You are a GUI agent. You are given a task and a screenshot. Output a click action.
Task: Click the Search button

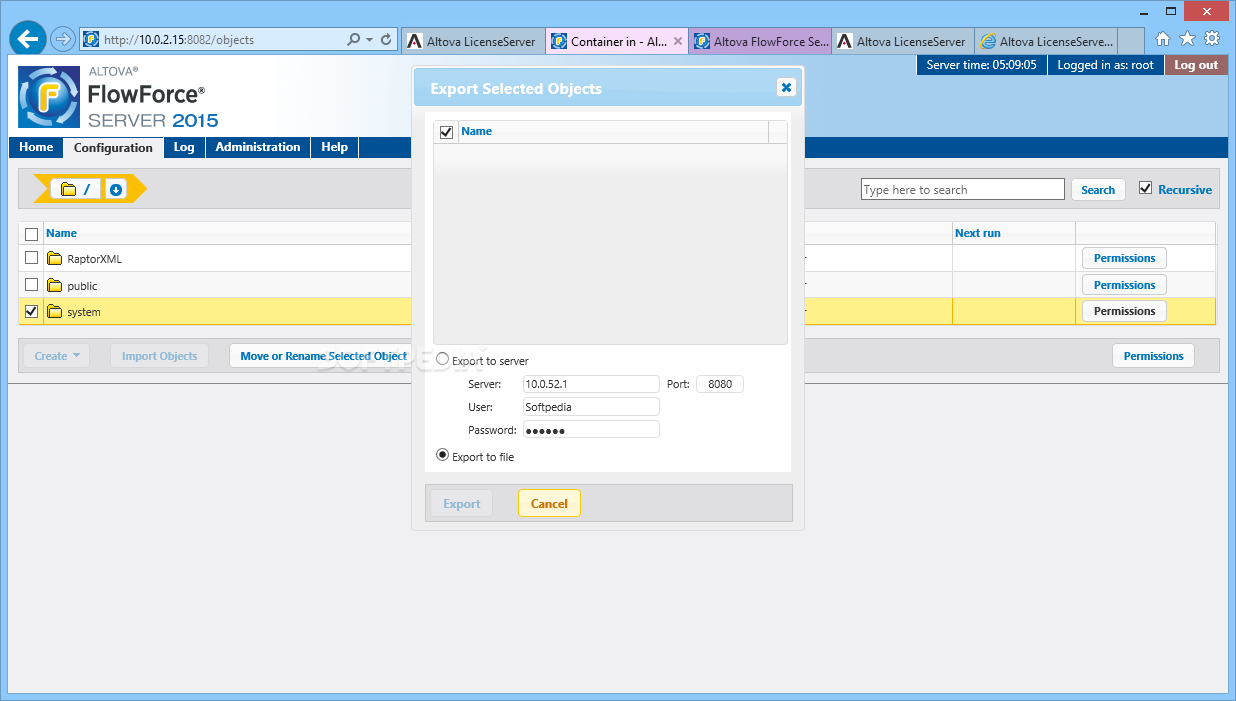(x=1098, y=190)
